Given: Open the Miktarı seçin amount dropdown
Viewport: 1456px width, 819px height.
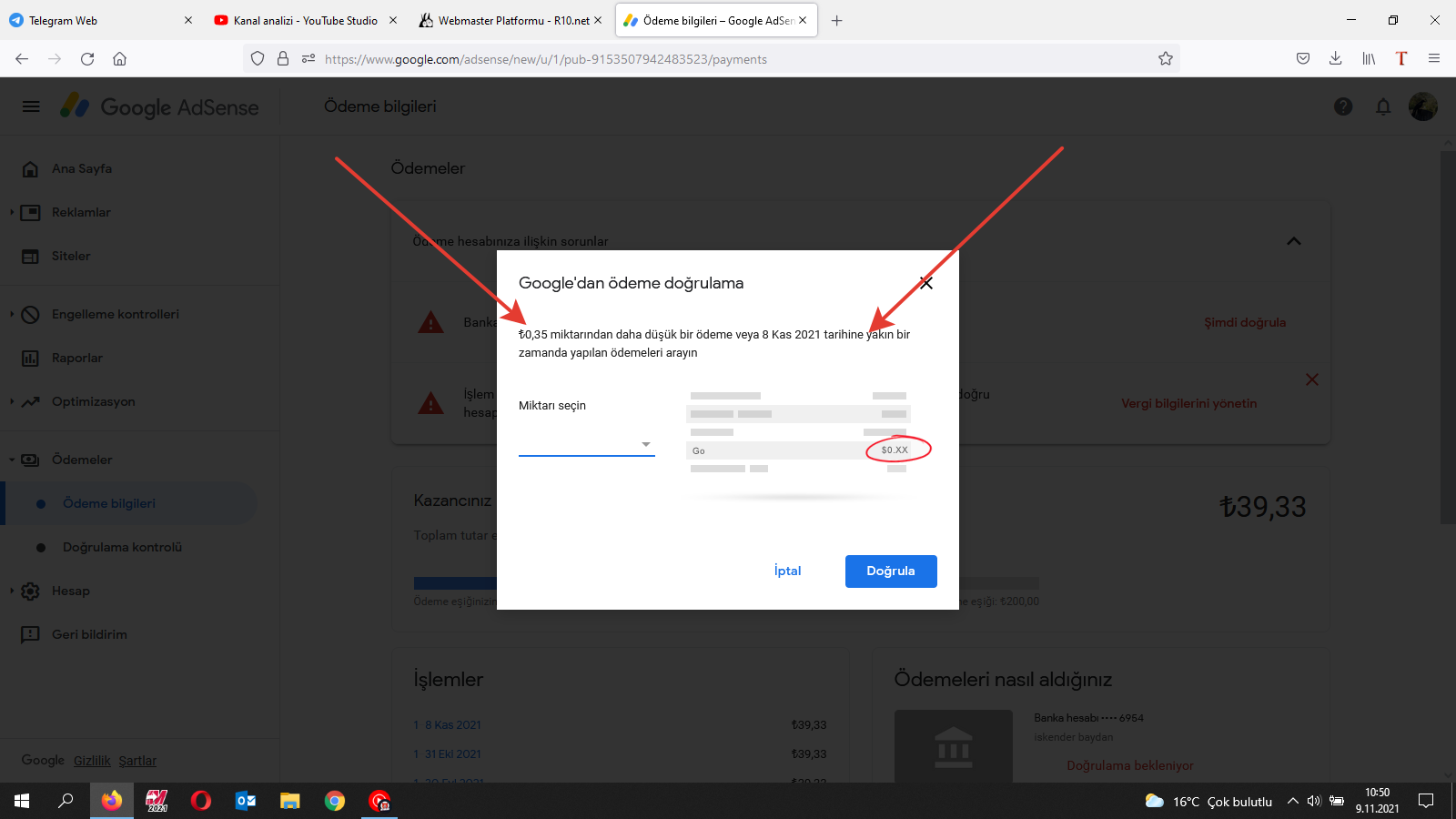Looking at the screenshot, I should [587, 444].
